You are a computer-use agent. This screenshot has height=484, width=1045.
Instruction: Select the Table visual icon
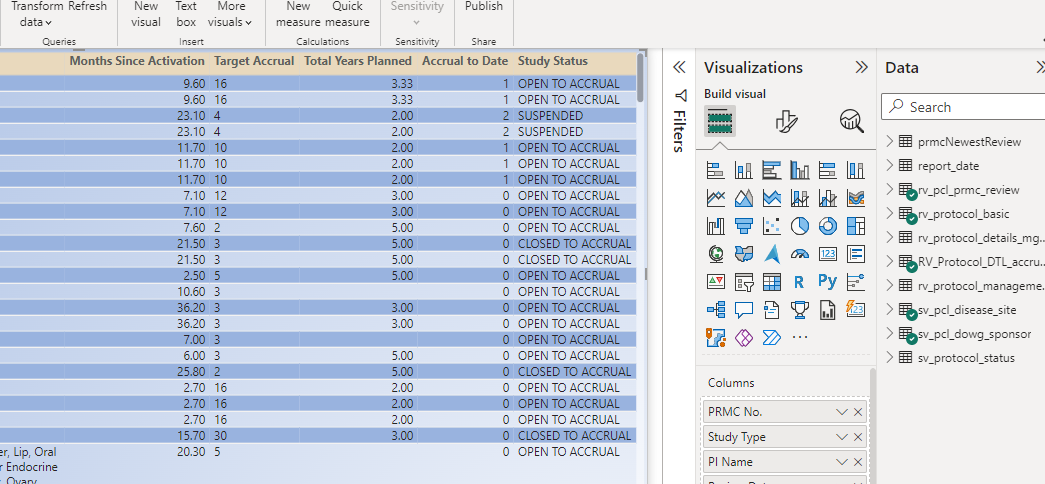tap(772, 282)
